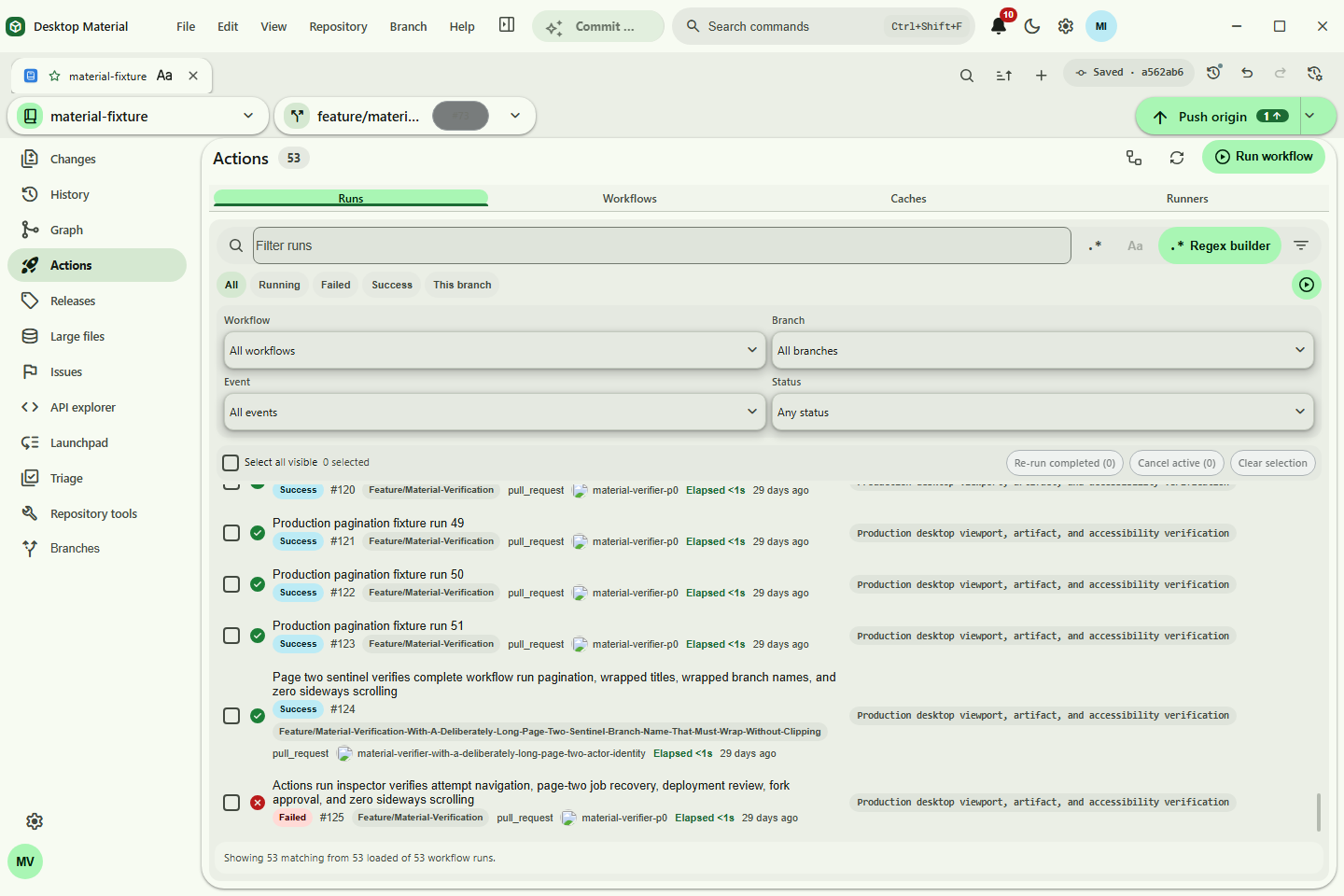The image size is (1344, 896).
Task: Filter by Failed runs chip
Action: (335, 285)
